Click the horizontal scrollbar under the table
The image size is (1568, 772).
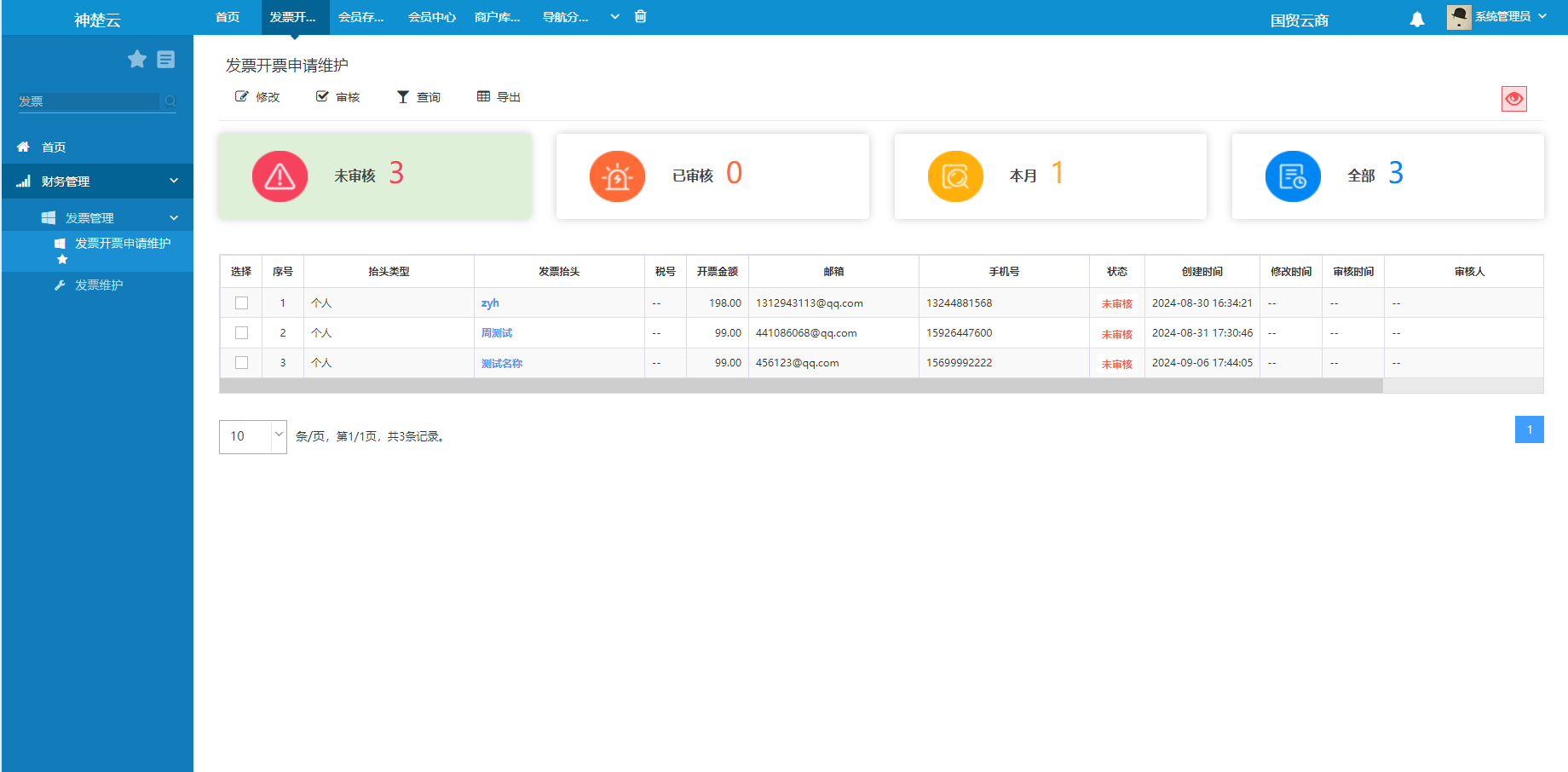click(801, 386)
